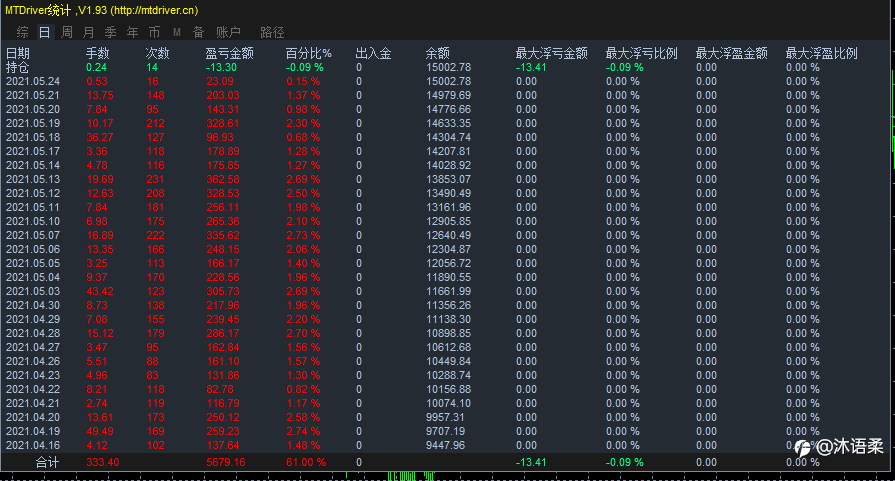
Task: Open the 周 weekly tab
Action: coord(67,32)
